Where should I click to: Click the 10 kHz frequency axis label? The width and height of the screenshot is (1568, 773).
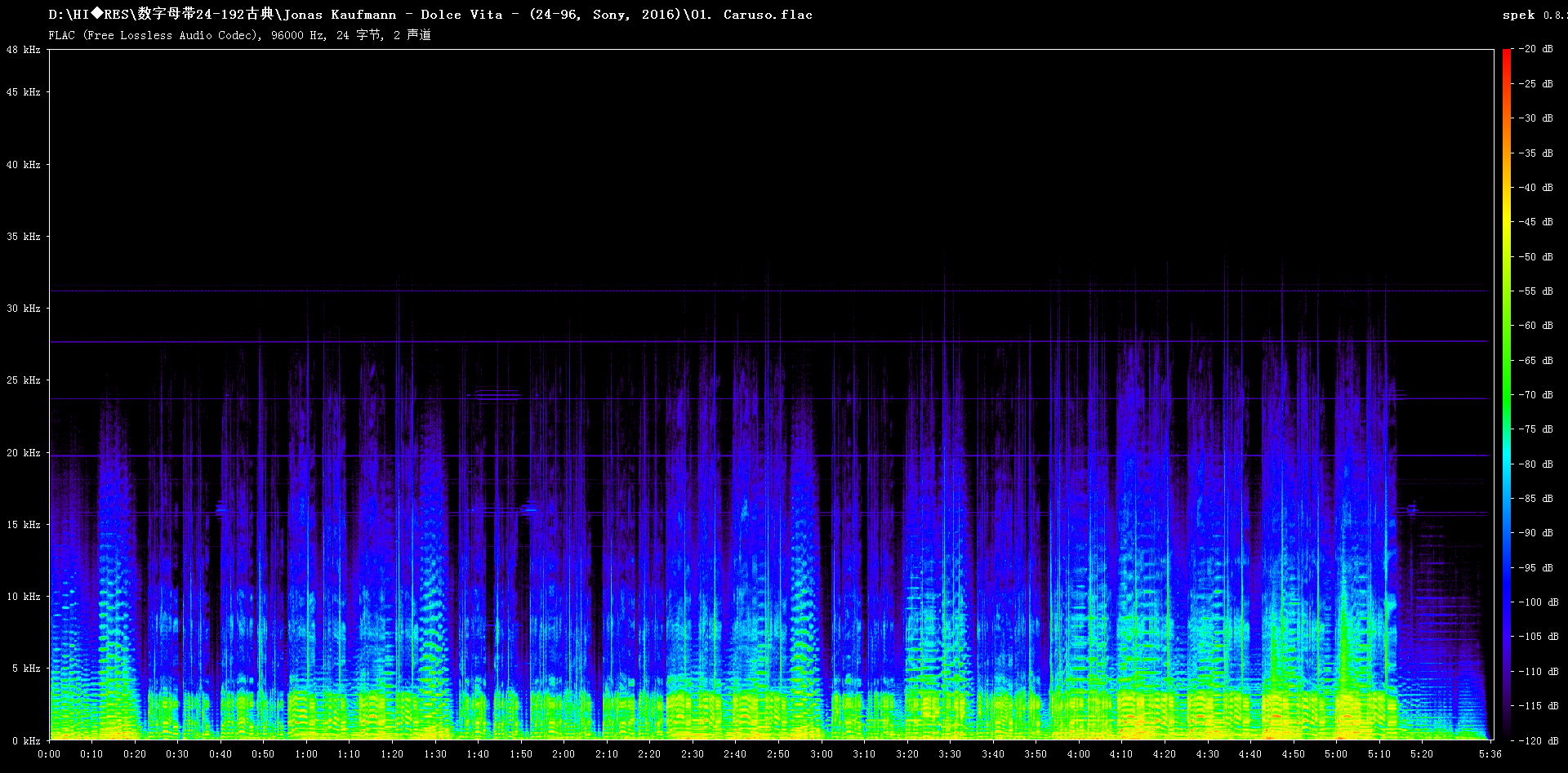23,597
